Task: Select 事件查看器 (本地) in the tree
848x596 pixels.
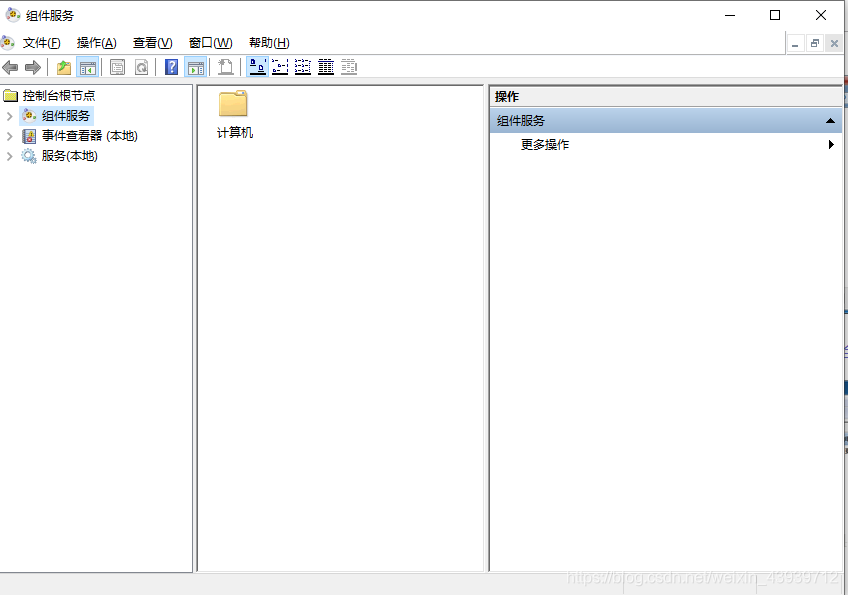Action: coord(90,136)
